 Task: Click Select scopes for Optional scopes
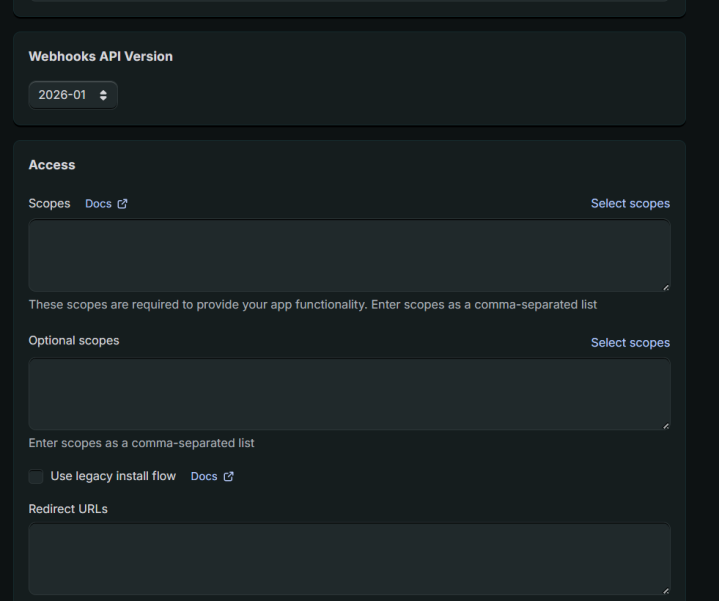pyautogui.click(x=630, y=342)
